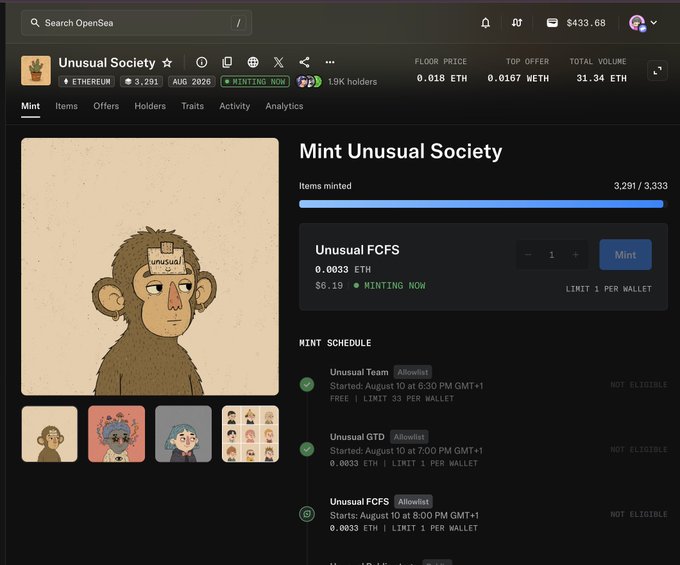The image size is (680, 565).
Task: Open the collection website globe icon
Action: click(x=253, y=62)
